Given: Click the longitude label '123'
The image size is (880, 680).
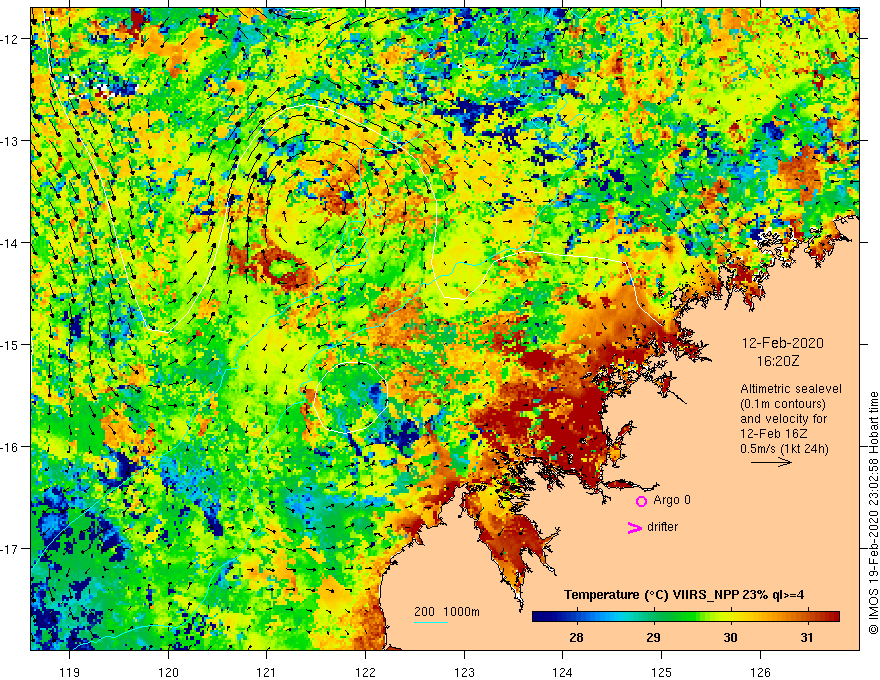Looking at the screenshot, I should click(x=464, y=672).
